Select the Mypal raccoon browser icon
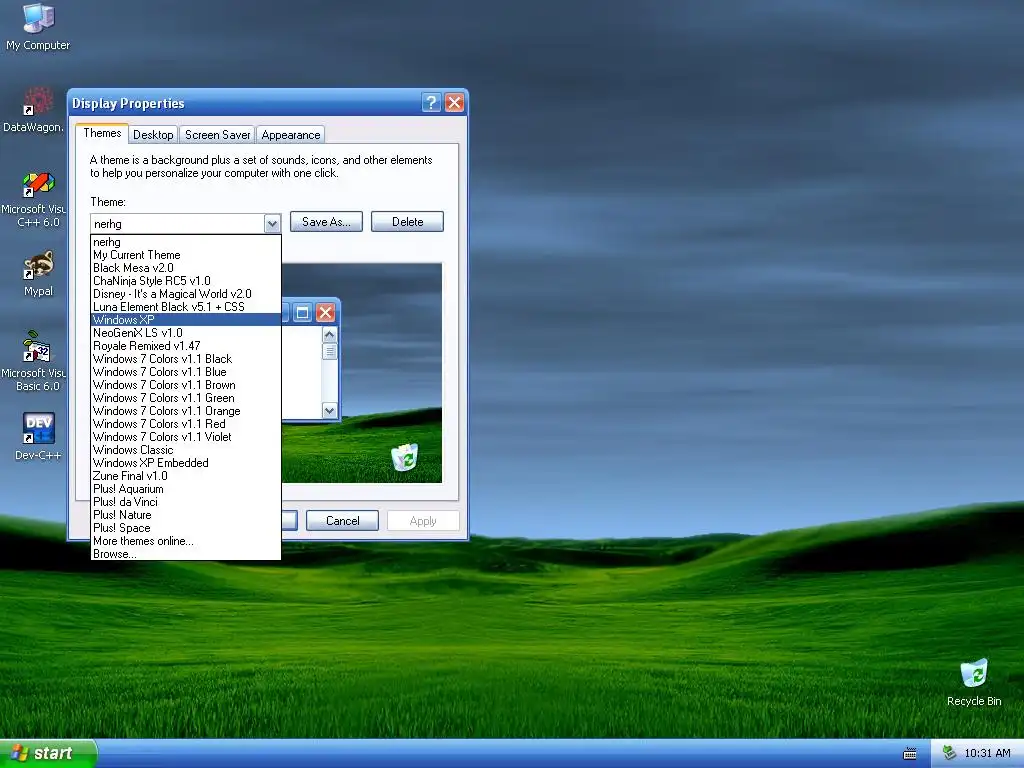The image size is (1024, 768). click(x=38, y=273)
